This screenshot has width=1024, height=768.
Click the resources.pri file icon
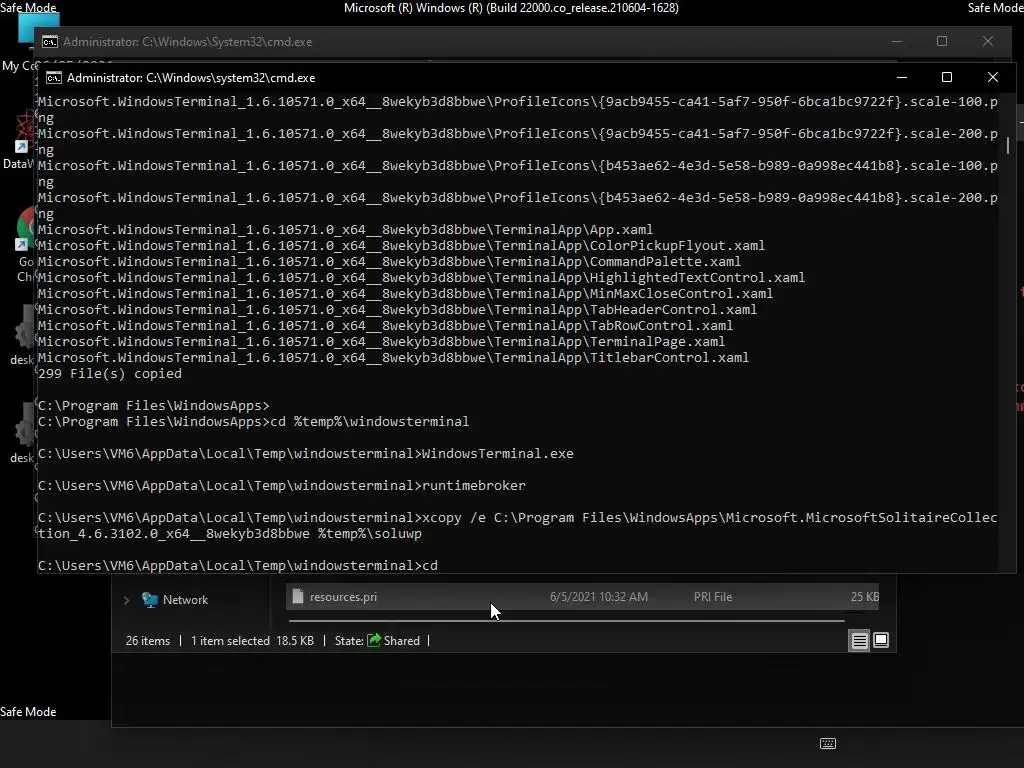298,596
